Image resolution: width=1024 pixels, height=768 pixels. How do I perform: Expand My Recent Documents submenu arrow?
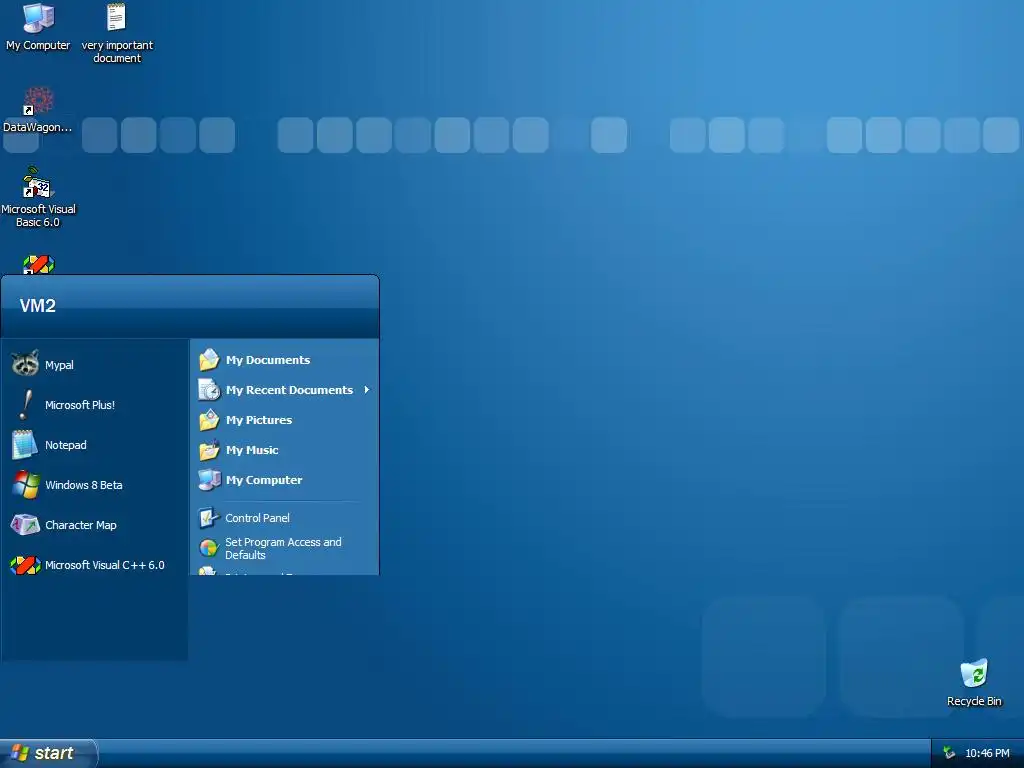(367, 390)
